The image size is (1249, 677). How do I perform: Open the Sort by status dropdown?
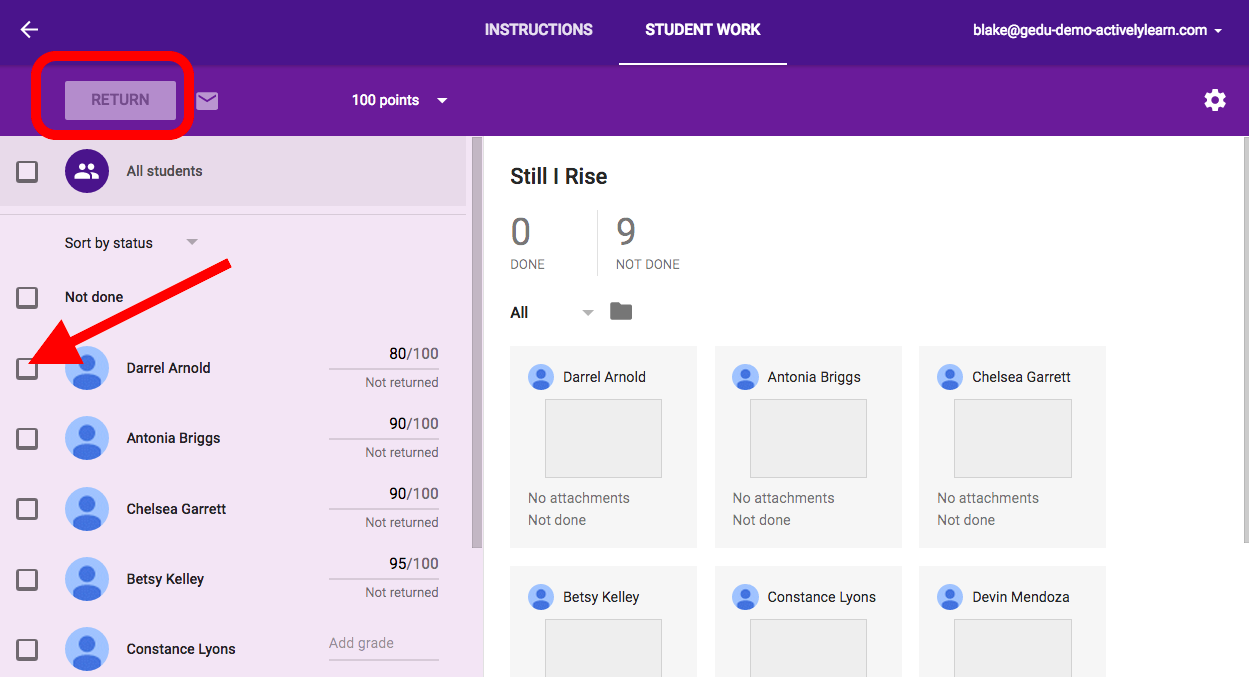click(x=131, y=243)
